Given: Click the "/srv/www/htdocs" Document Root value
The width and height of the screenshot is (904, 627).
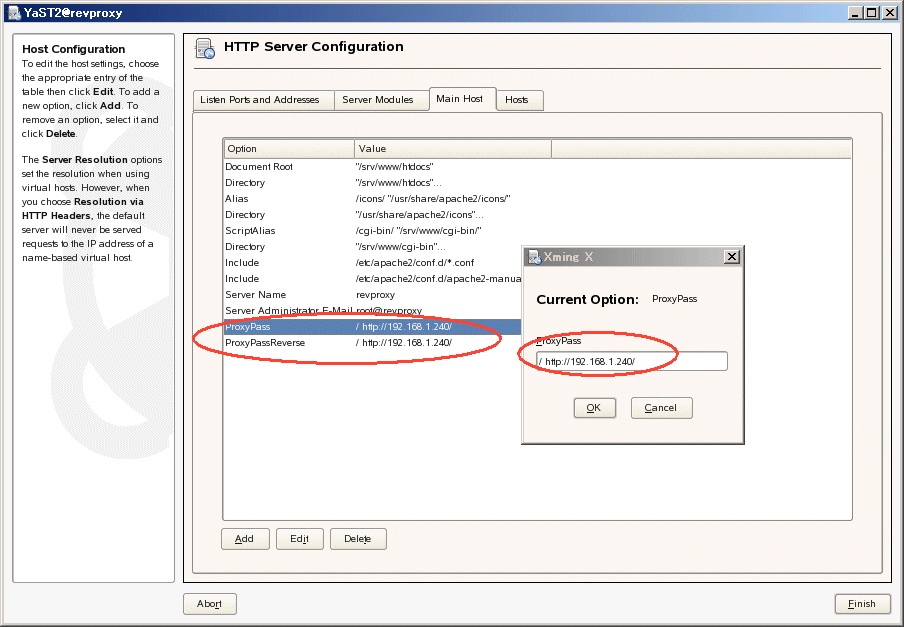Looking at the screenshot, I should pyautogui.click(x=394, y=167).
